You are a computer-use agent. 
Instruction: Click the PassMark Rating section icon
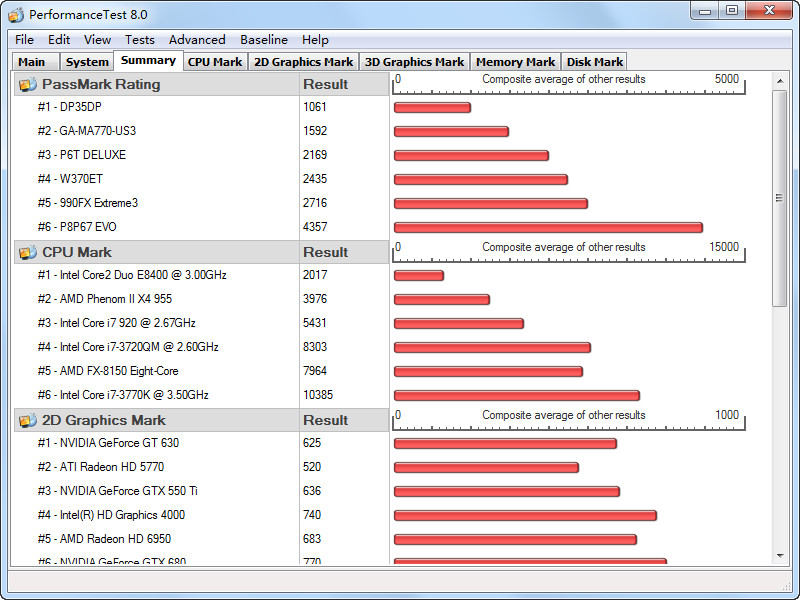(x=28, y=84)
